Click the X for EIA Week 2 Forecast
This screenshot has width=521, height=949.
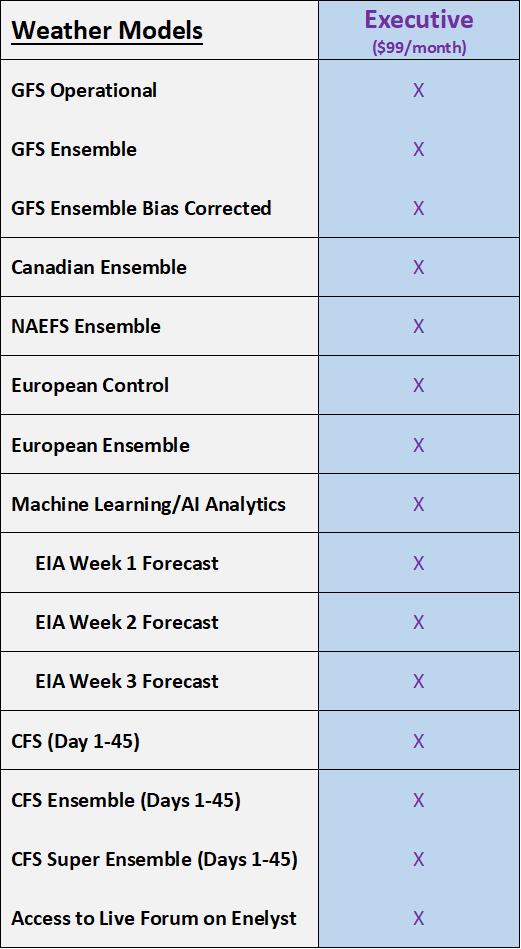click(x=418, y=623)
